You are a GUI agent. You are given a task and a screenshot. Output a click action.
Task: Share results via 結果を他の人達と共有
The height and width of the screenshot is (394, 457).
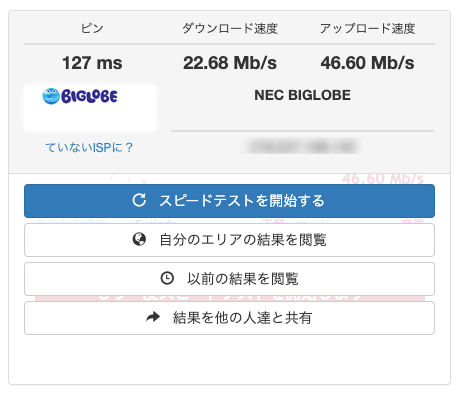coord(229,318)
